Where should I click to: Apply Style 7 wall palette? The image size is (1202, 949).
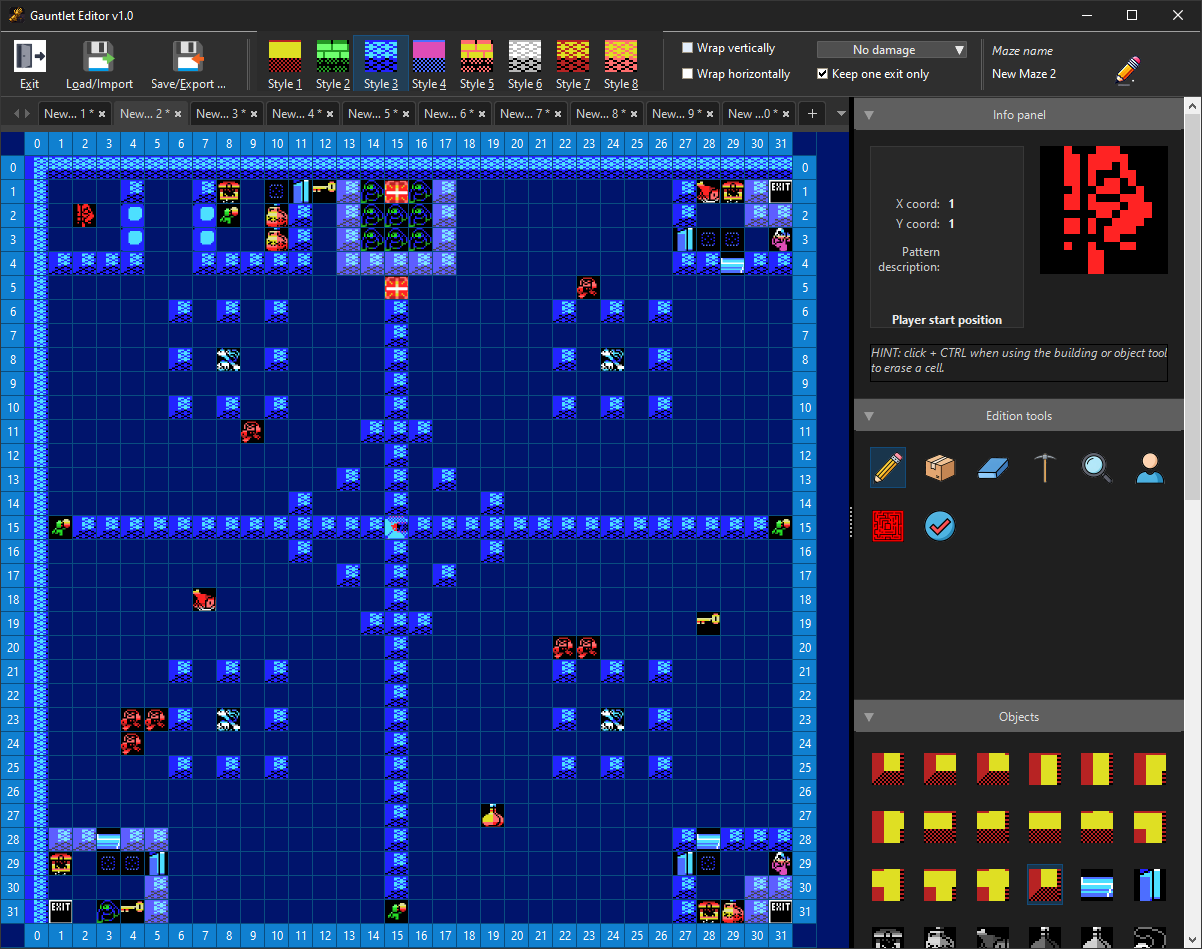click(x=573, y=65)
